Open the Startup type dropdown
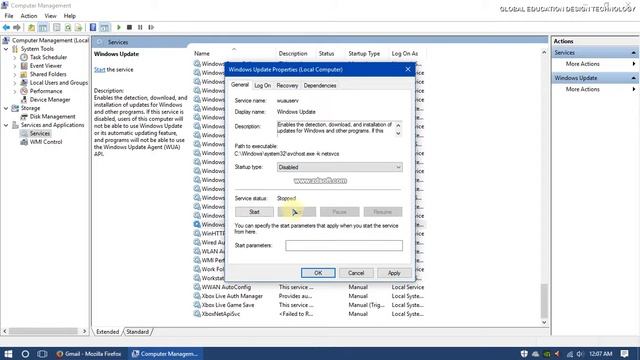Screen dimensions: 640x360 (339, 167)
